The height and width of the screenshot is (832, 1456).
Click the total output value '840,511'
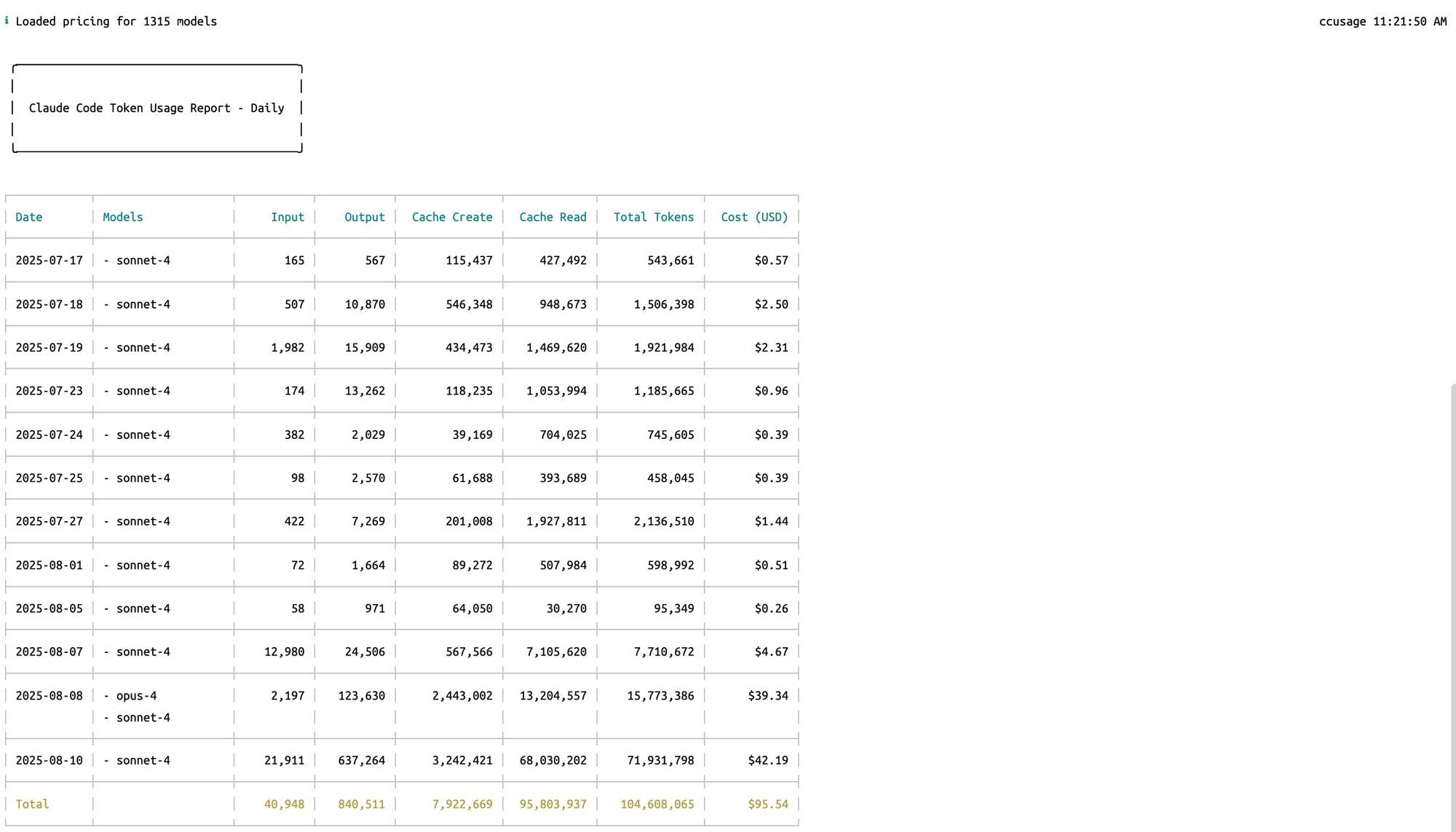pyautogui.click(x=362, y=804)
